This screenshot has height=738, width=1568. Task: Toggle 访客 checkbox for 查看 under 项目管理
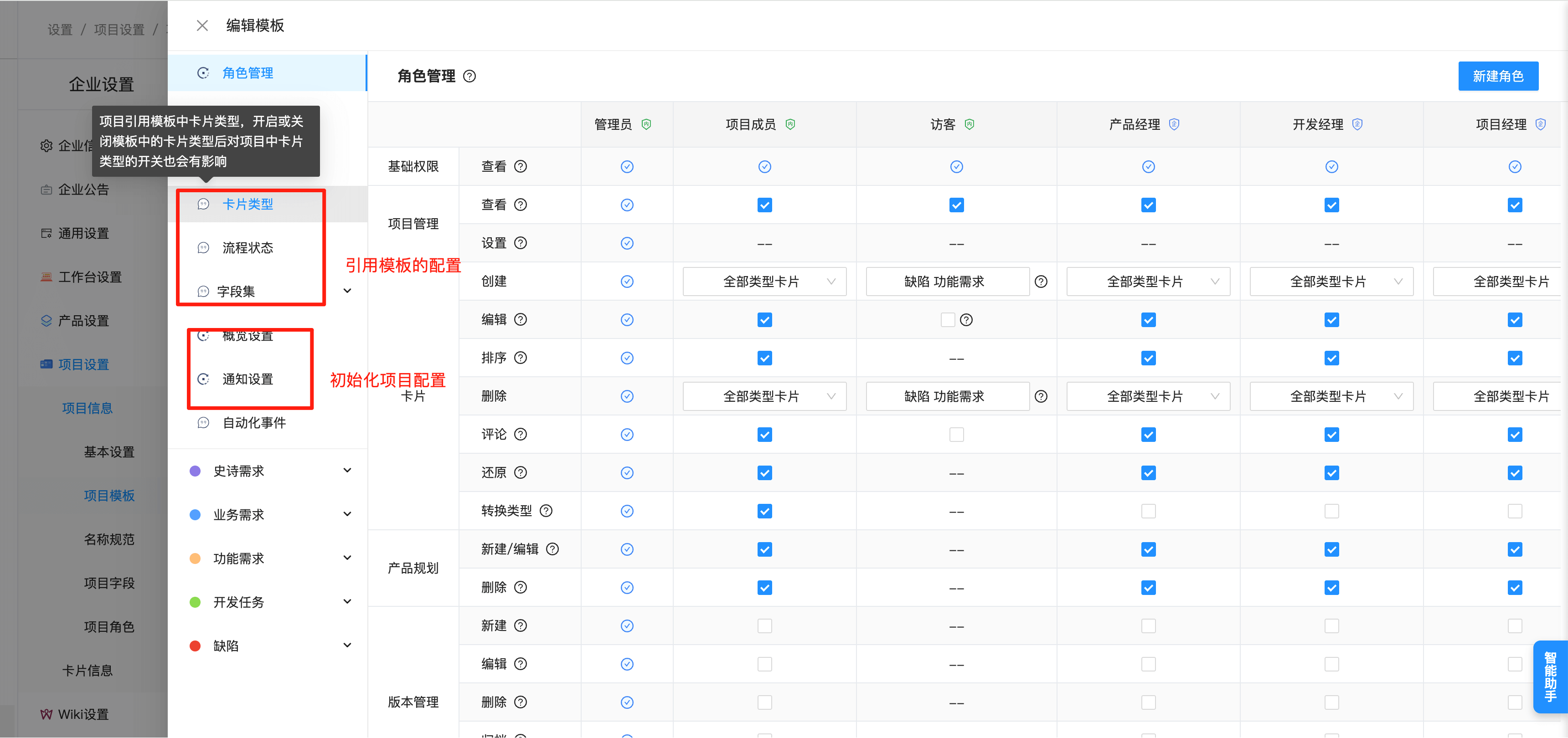pyautogui.click(x=956, y=205)
